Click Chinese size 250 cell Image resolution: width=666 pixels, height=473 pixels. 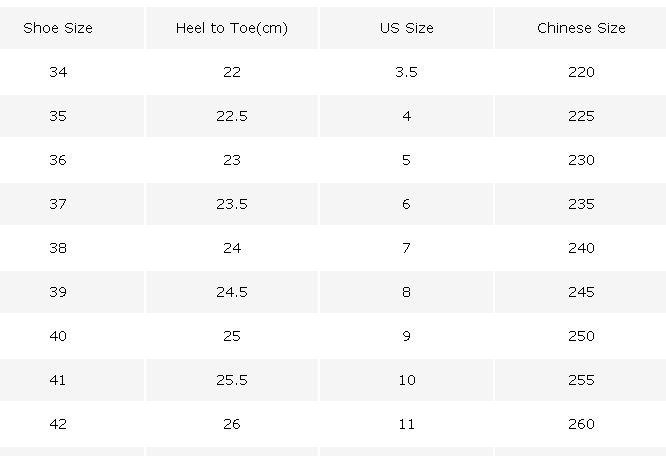pos(581,336)
